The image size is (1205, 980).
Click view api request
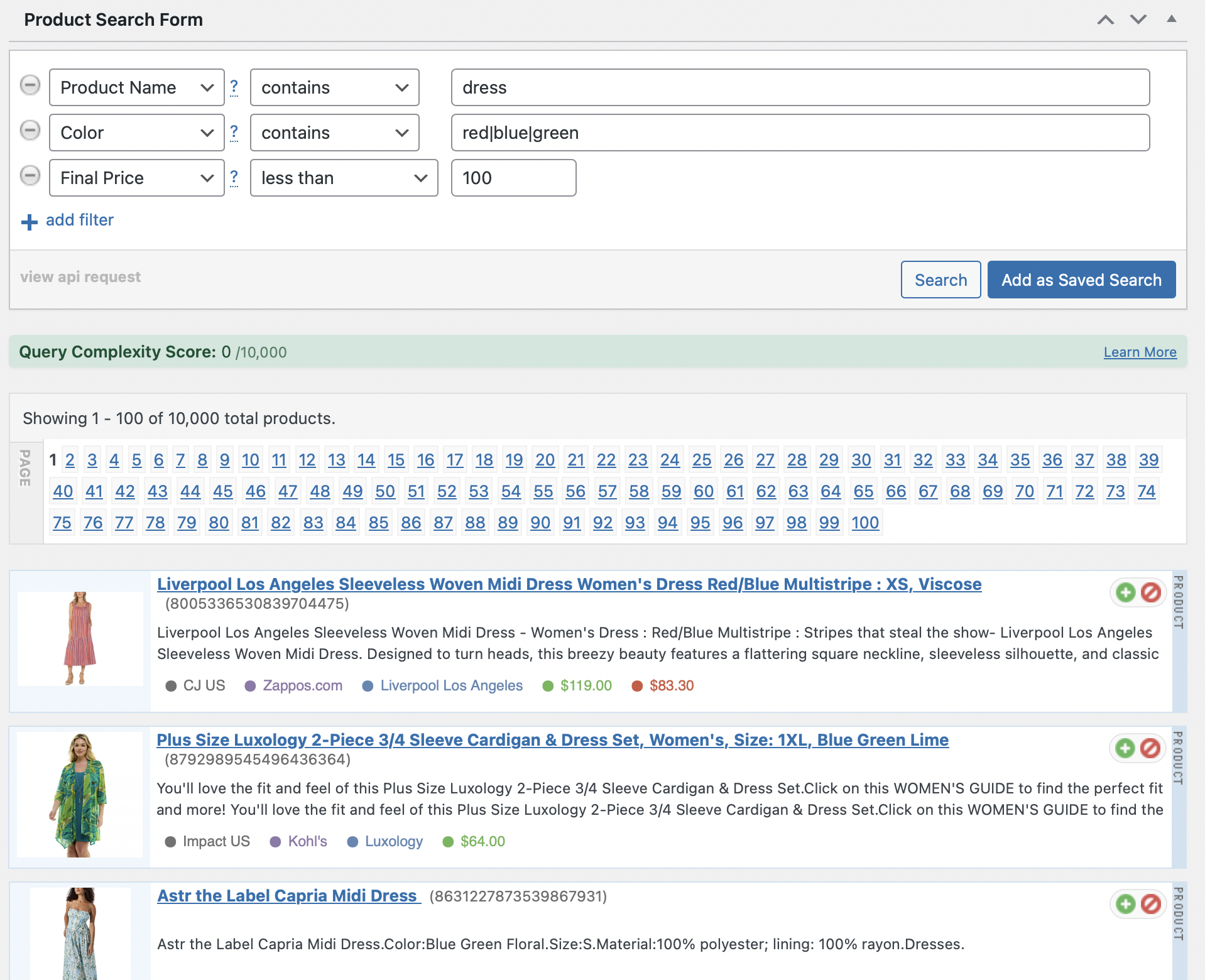coord(80,277)
